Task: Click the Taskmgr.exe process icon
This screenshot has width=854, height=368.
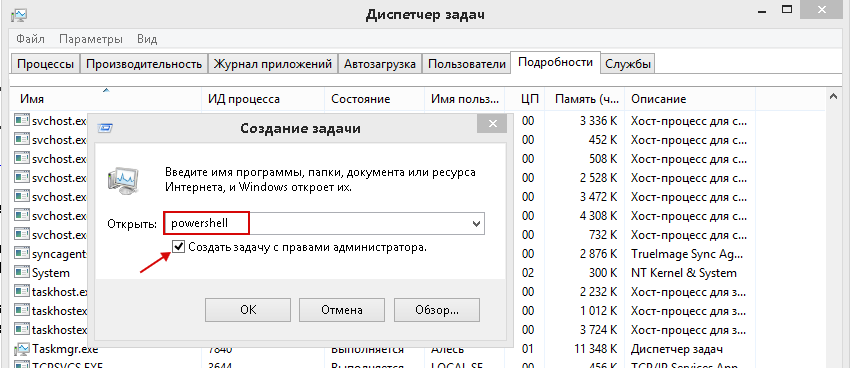Action: pyautogui.click(x=22, y=348)
